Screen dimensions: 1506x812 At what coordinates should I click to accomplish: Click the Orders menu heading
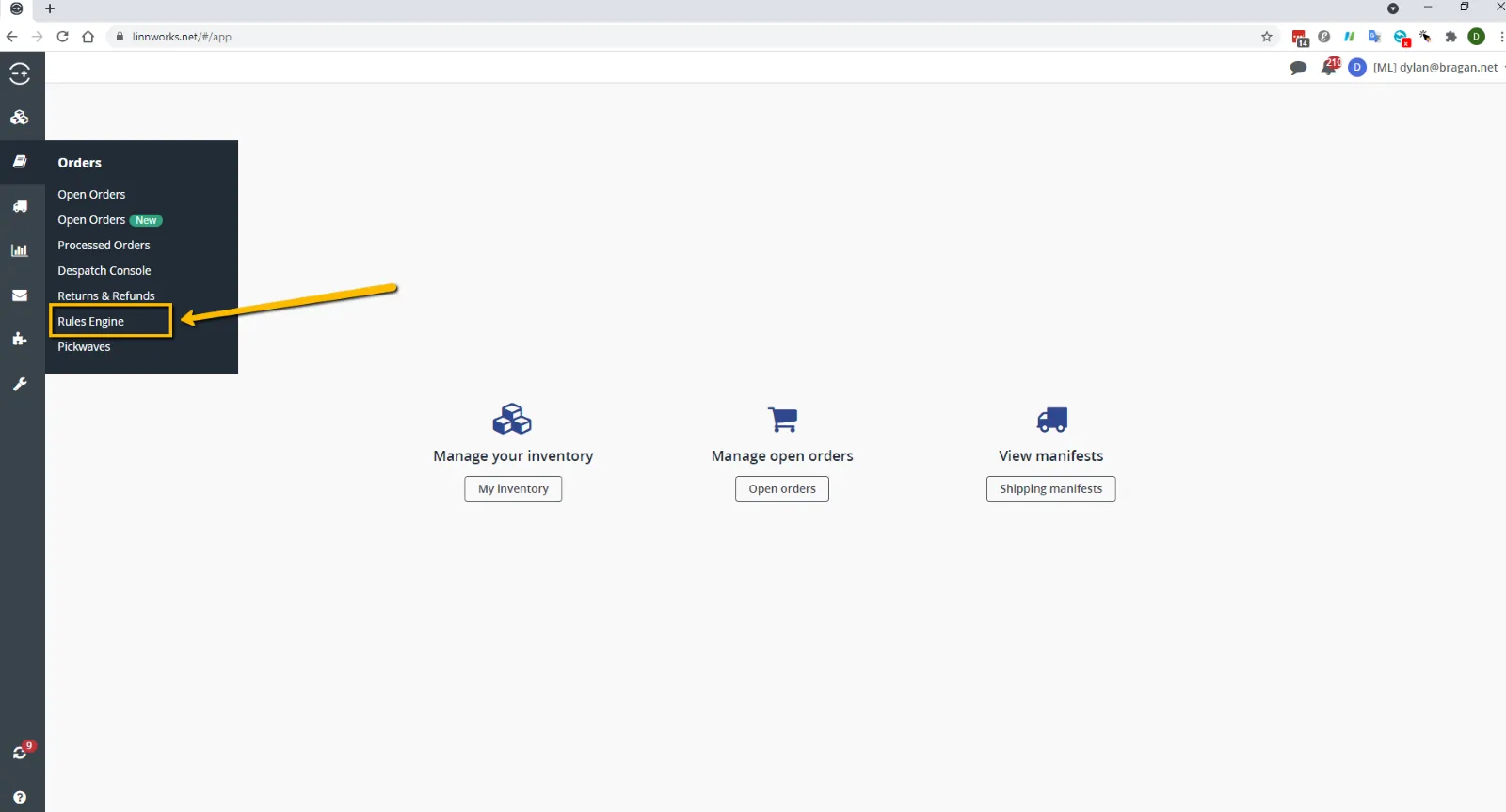point(79,163)
